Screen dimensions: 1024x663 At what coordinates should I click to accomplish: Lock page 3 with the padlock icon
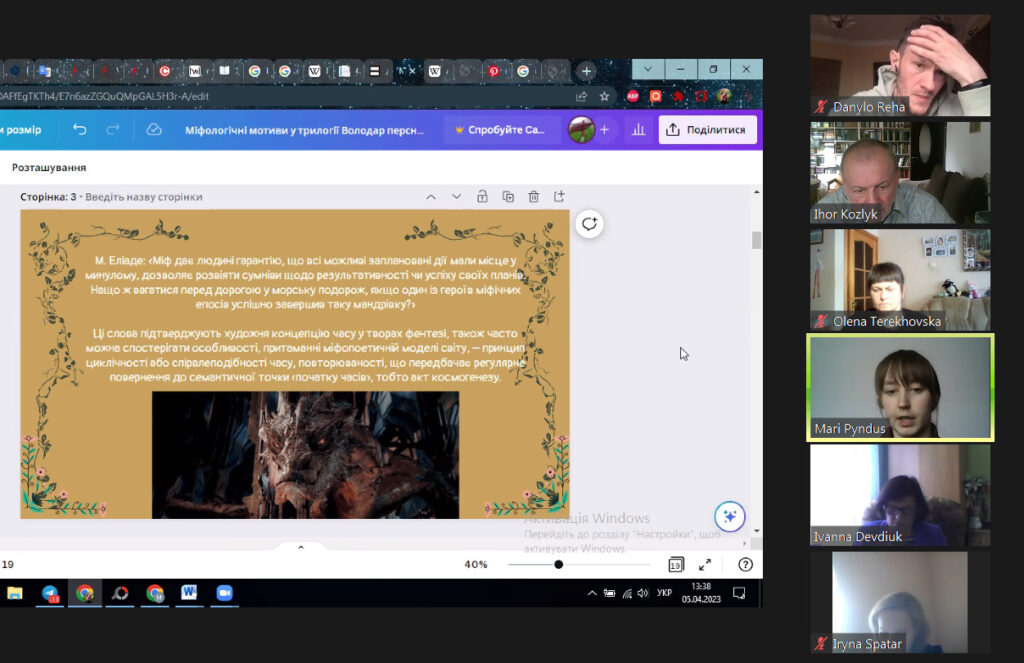pyautogui.click(x=482, y=197)
